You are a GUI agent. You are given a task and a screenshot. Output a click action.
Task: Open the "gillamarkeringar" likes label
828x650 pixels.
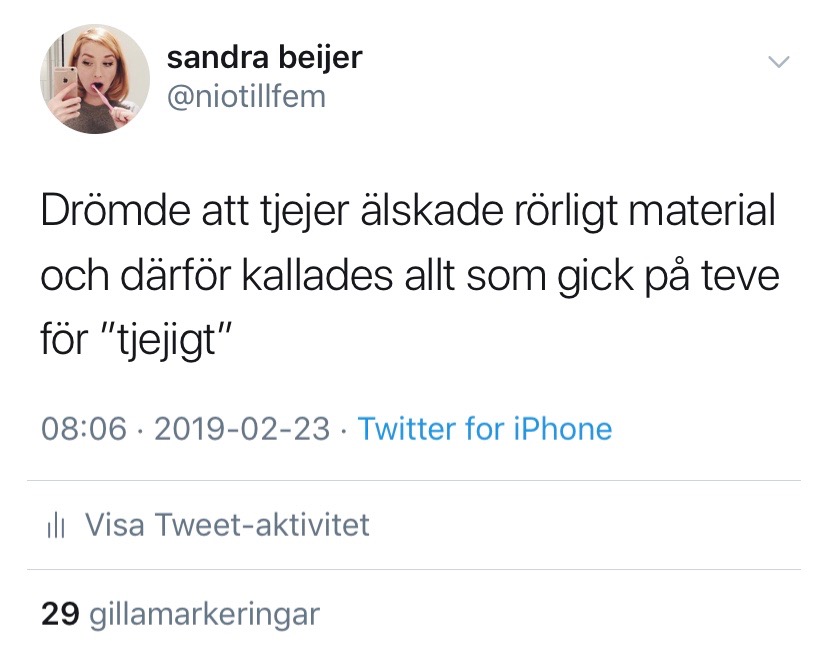click(x=205, y=613)
